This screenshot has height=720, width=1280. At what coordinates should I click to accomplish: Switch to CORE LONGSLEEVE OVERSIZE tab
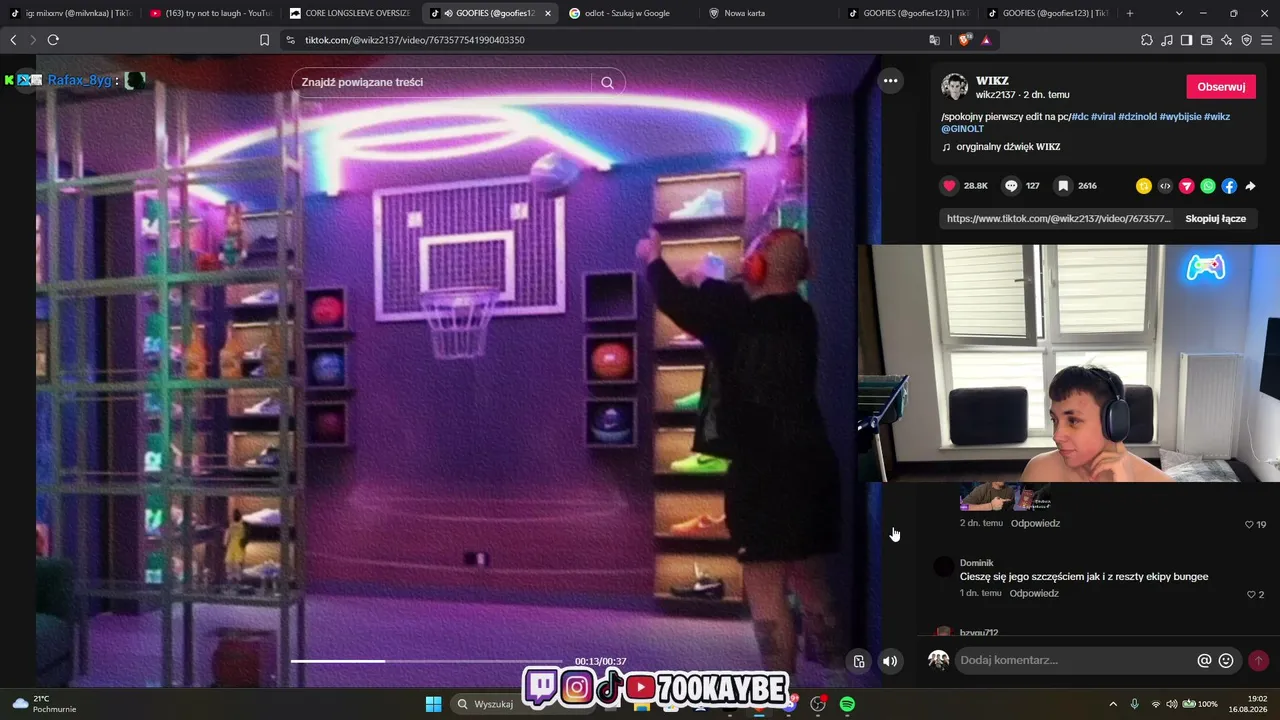click(349, 13)
